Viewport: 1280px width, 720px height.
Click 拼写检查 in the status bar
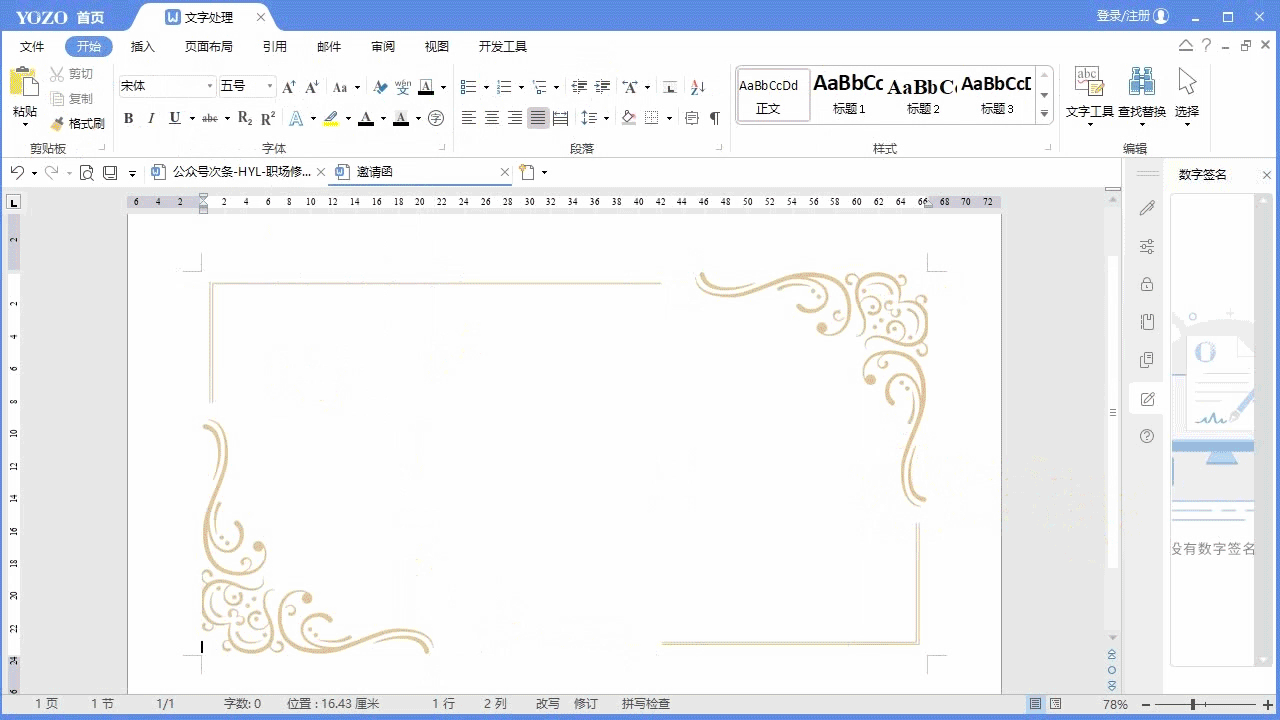pyautogui.click(x=645, y=704)
